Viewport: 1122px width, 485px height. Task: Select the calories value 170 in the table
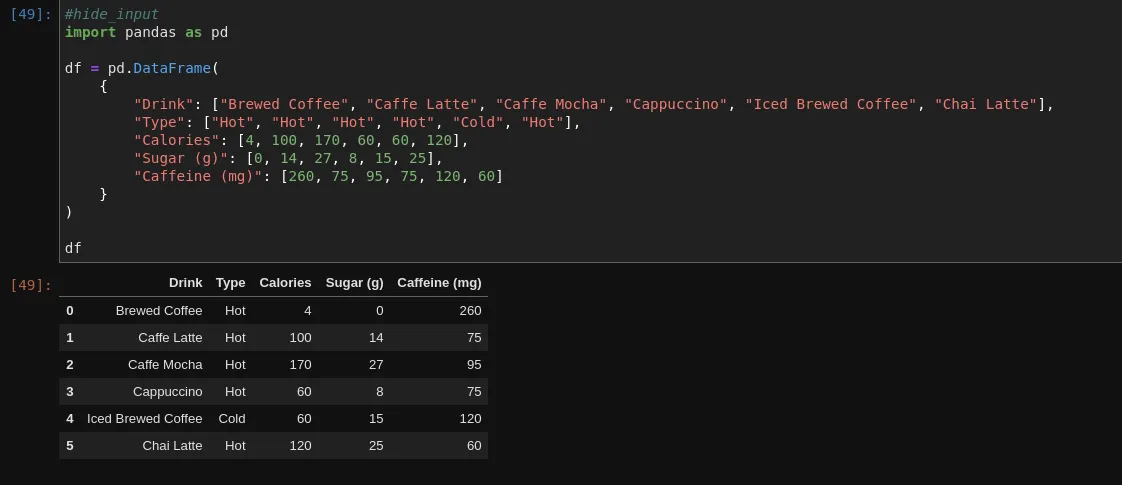coord(300,365)
